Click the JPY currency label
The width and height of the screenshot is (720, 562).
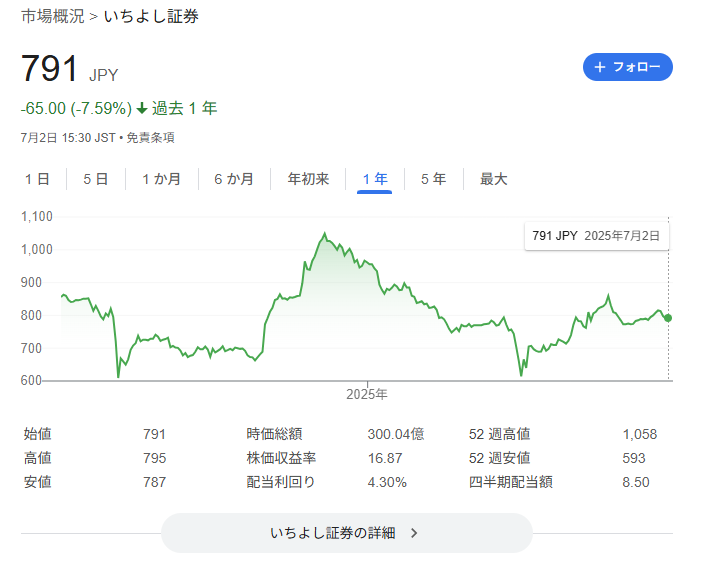103,75
